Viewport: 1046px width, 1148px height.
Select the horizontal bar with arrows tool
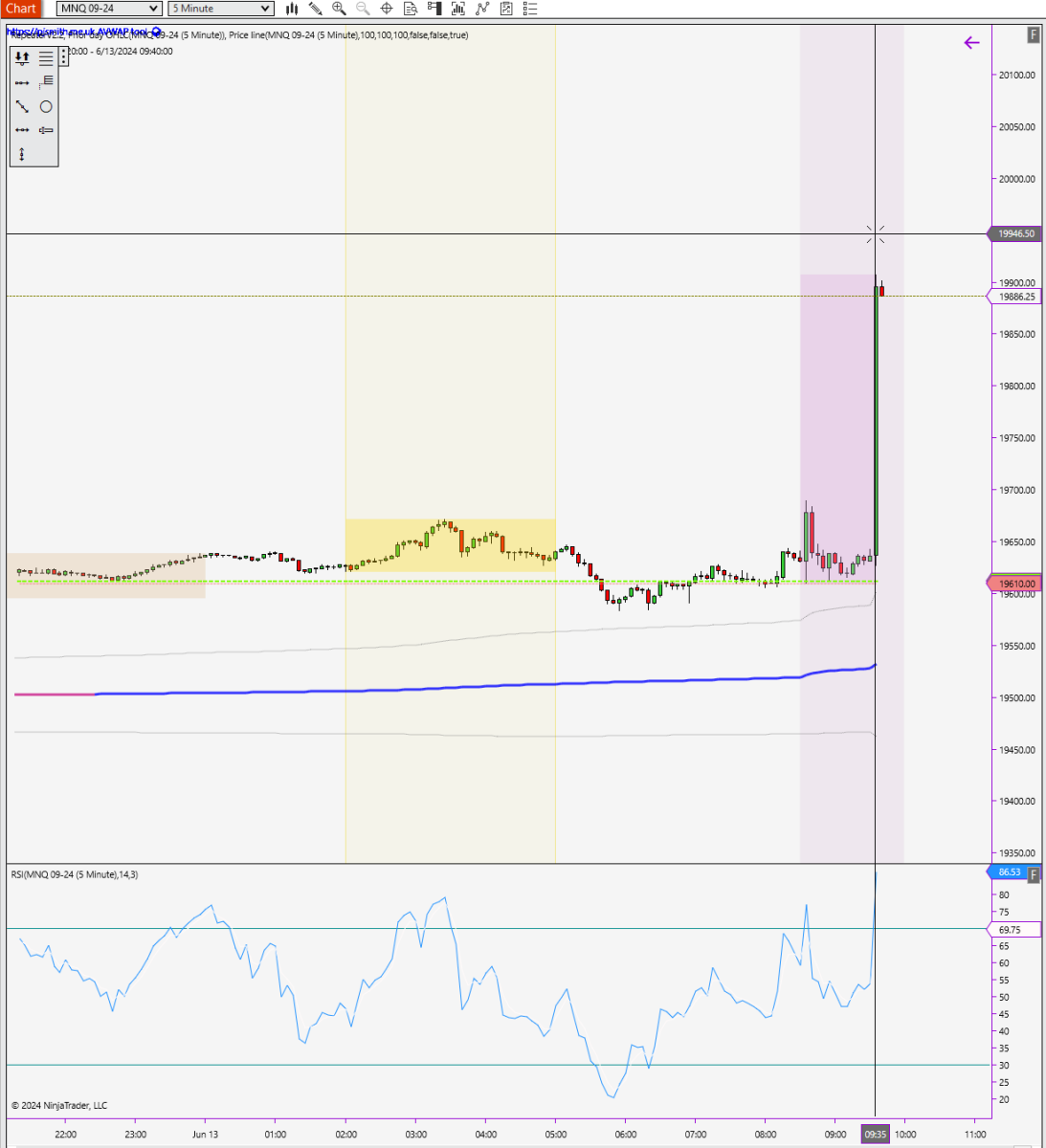[46, 130]
